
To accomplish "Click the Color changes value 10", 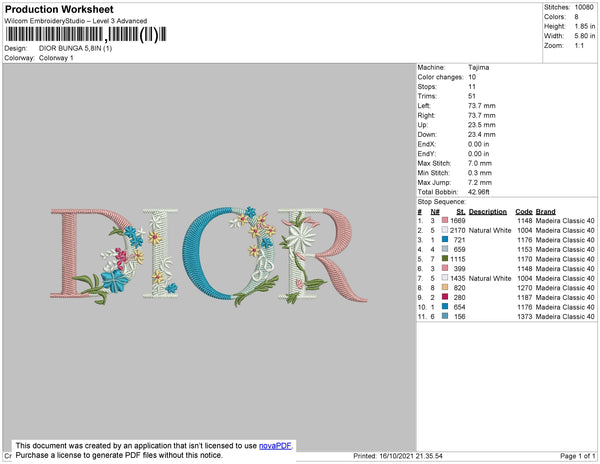I will (x=472, y=77).
